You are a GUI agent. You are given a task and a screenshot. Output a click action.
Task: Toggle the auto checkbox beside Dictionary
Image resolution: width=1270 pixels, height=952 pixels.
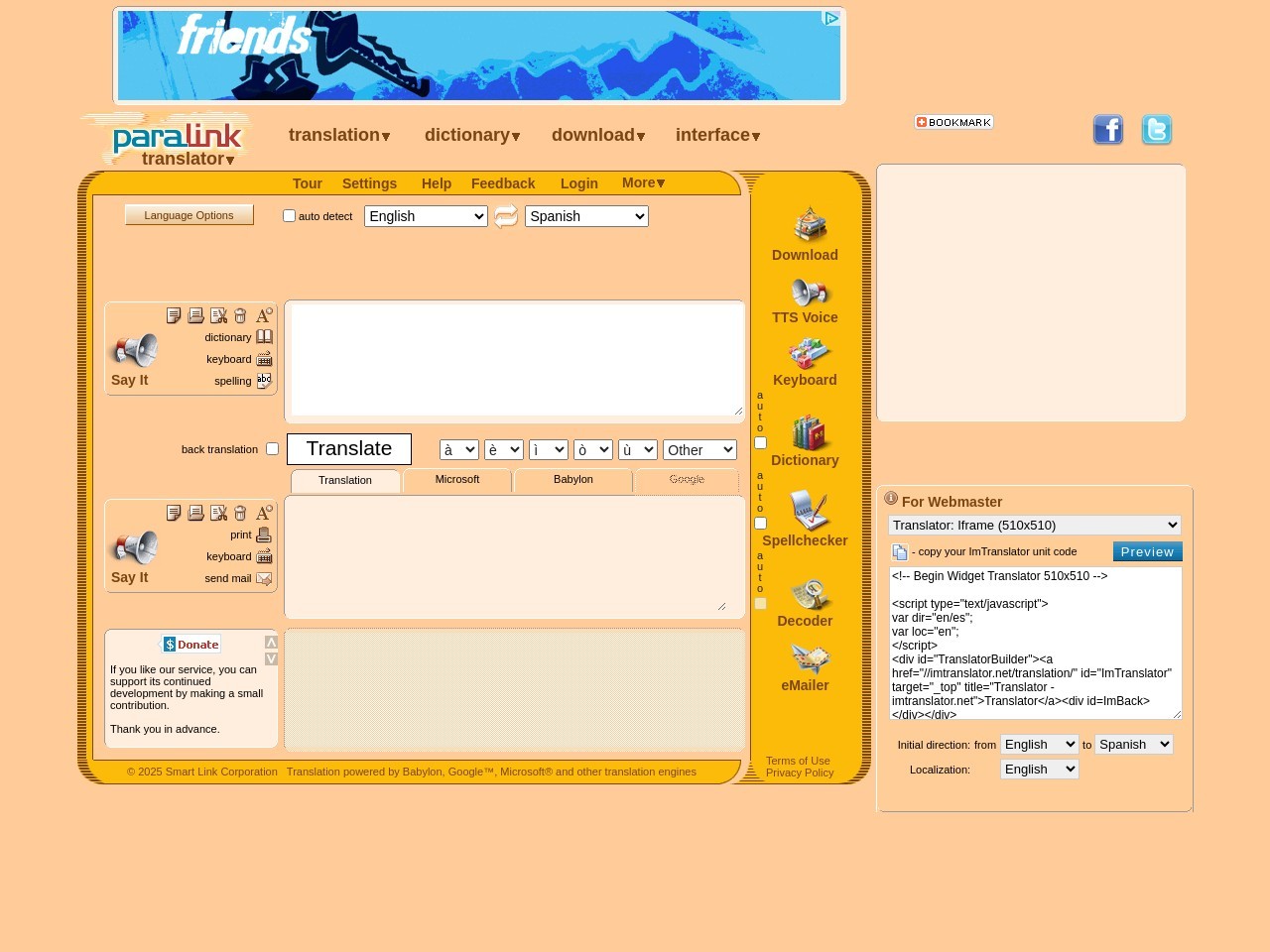761,443
